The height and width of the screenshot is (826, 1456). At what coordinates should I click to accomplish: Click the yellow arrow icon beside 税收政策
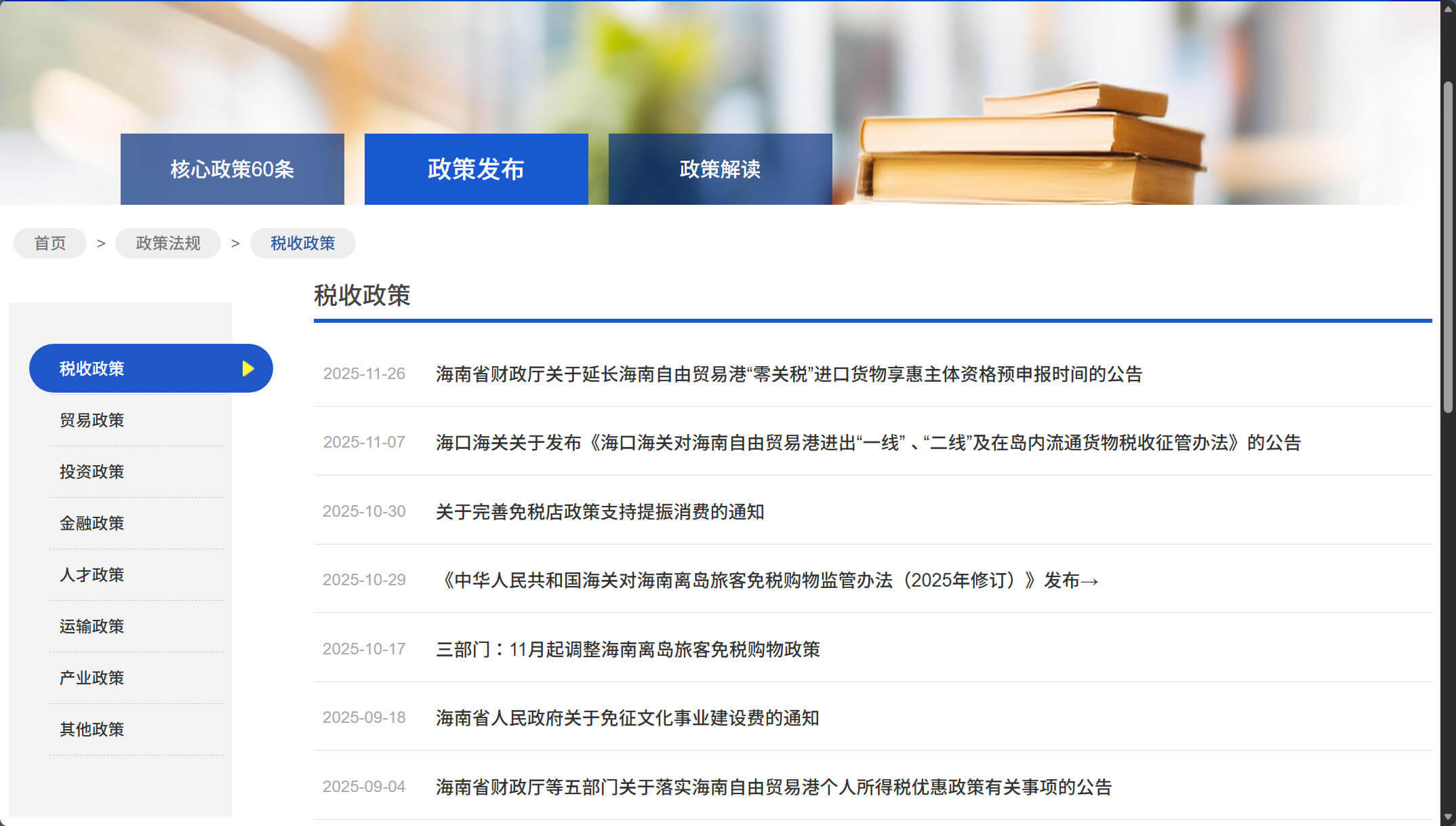(248, 368)
